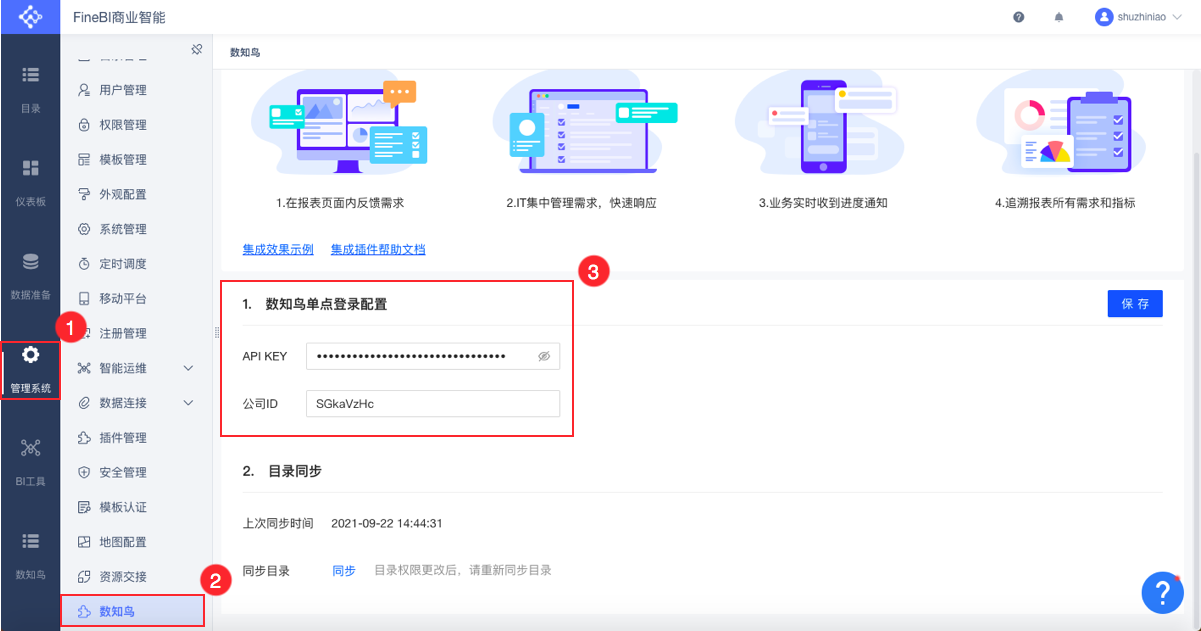Focus the 公司ID input field
Image resolution: width=1201 pixels, height=631 pixels.
pyautogui.click(x=433, y=404)
